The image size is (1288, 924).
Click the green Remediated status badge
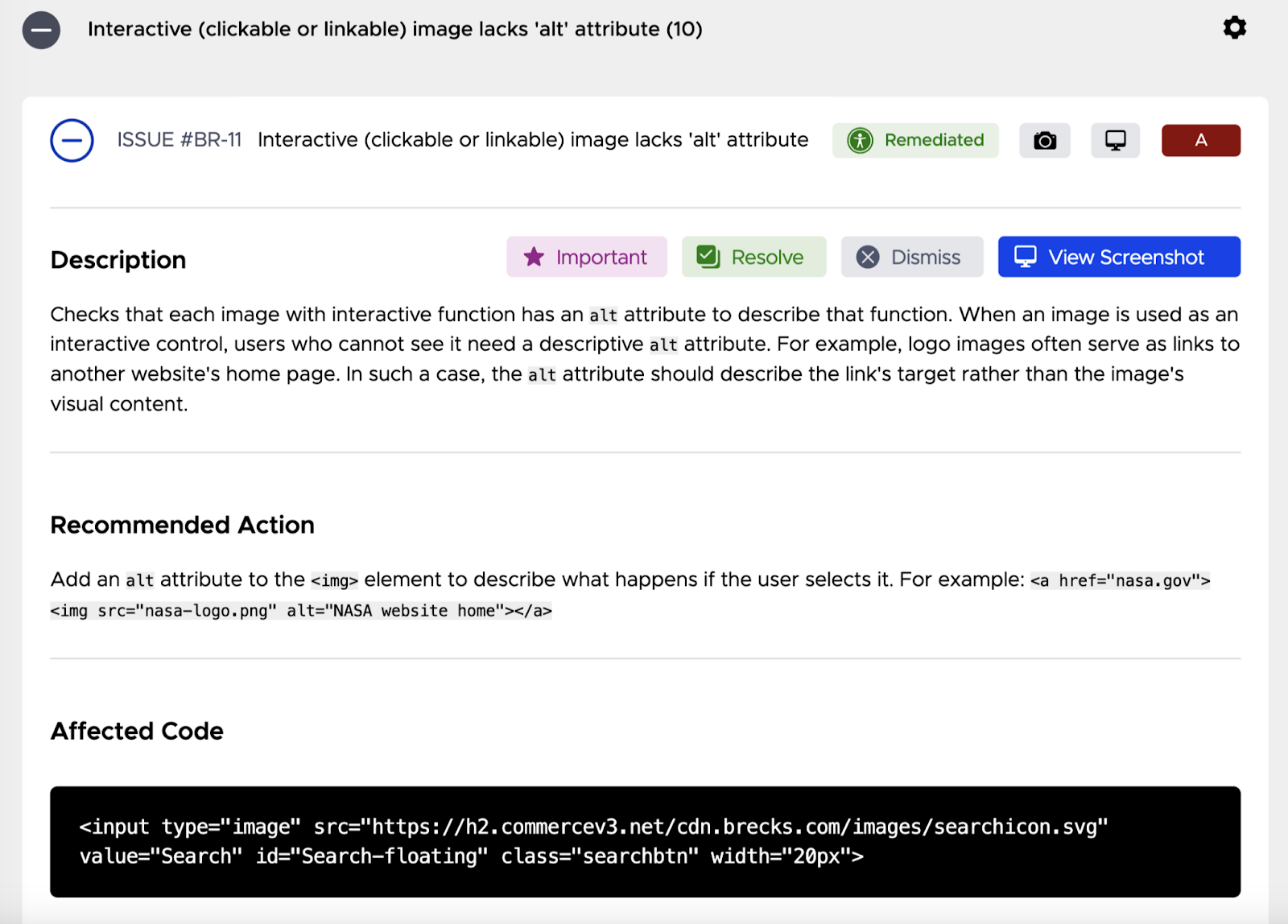pyautogui.click(x=915, y=140)
